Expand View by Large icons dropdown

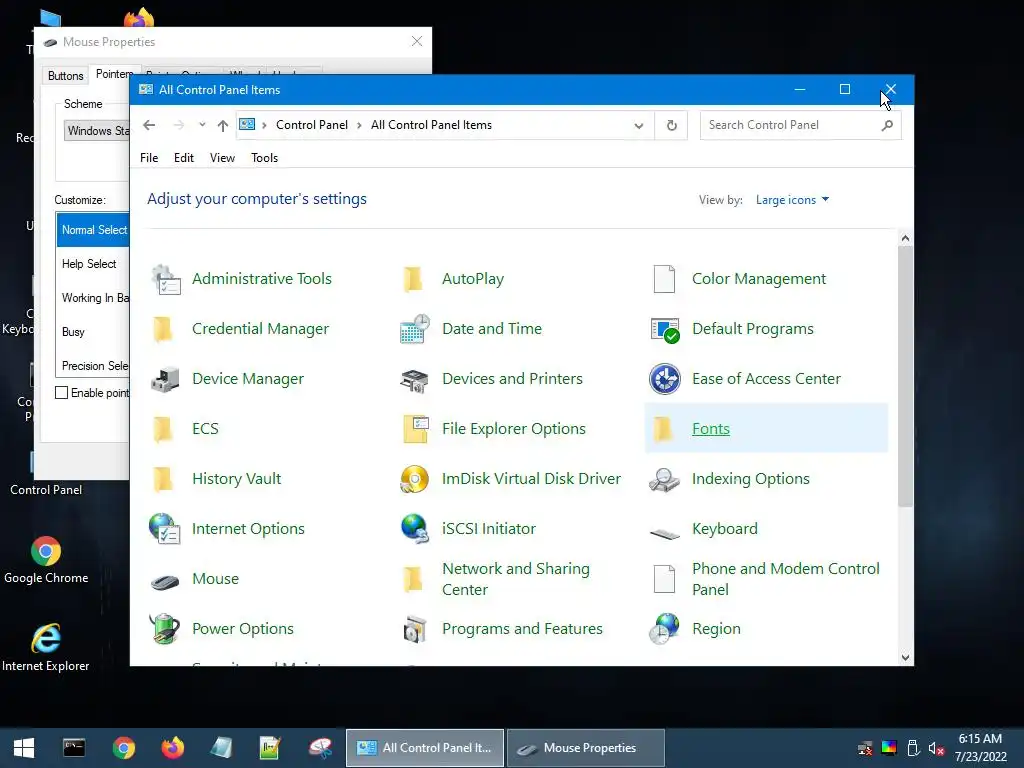792,200
